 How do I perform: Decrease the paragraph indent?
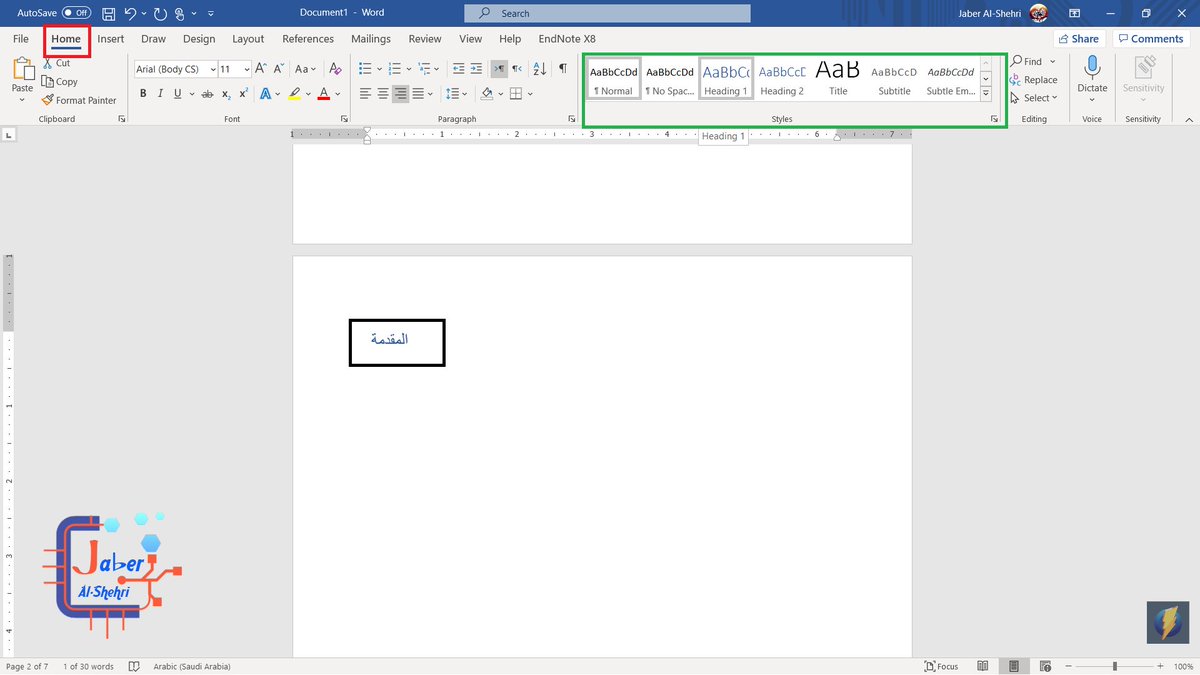click(459, 69)
